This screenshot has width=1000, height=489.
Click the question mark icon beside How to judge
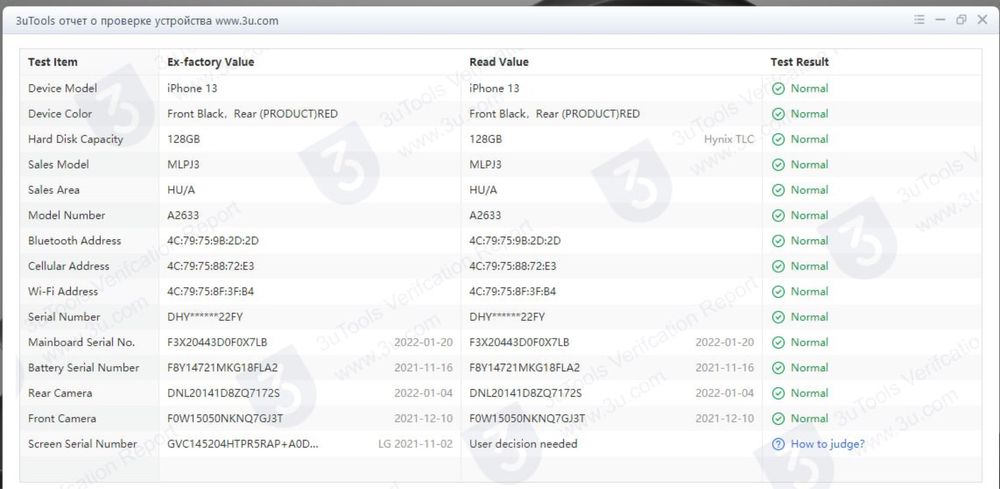(778, 444)
